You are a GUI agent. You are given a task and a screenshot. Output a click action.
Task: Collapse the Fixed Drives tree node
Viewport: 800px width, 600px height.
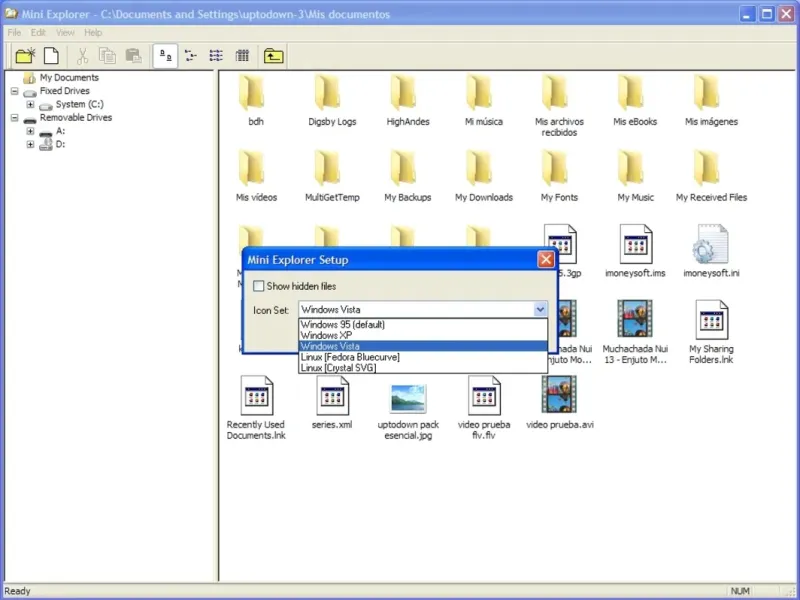coord(15,91)
